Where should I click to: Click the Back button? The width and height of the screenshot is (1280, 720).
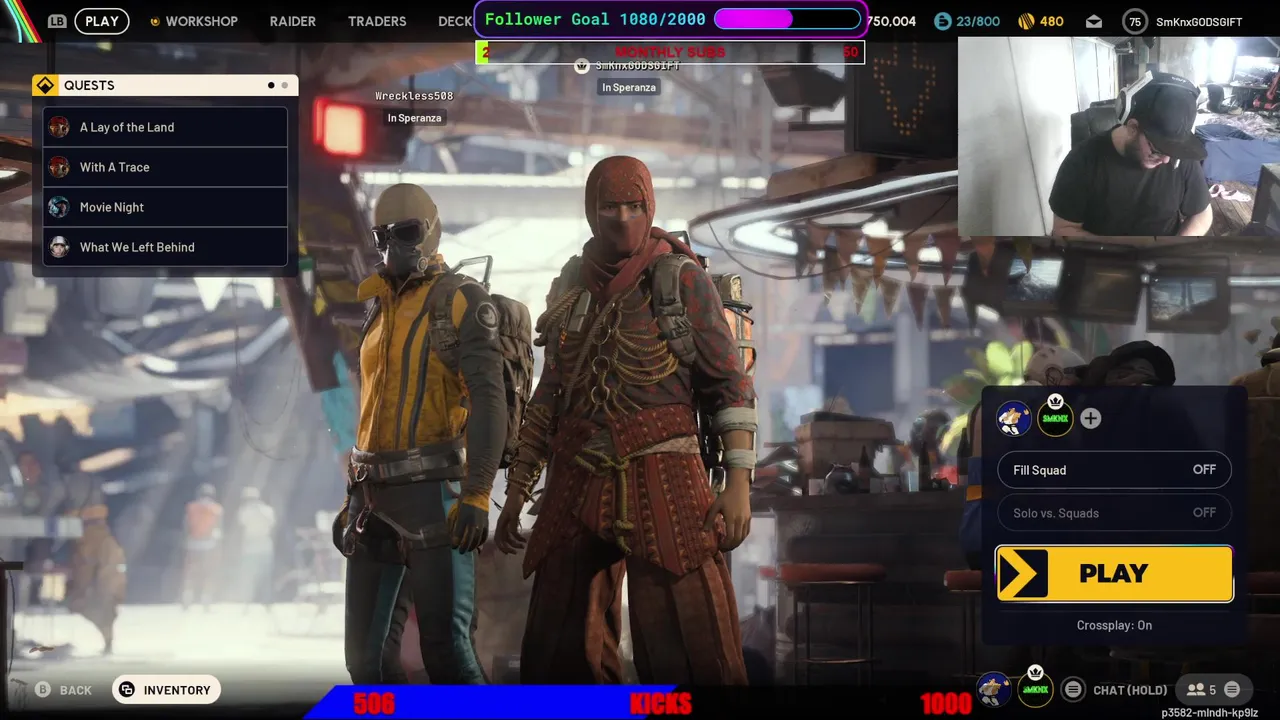tap(64, 690)
